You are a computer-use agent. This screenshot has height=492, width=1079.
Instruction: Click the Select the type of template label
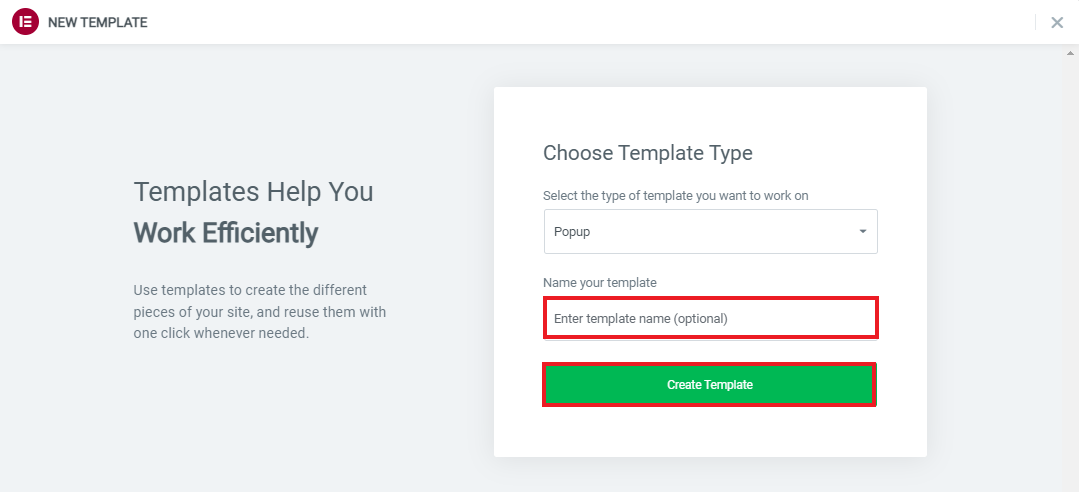(675, 196)
